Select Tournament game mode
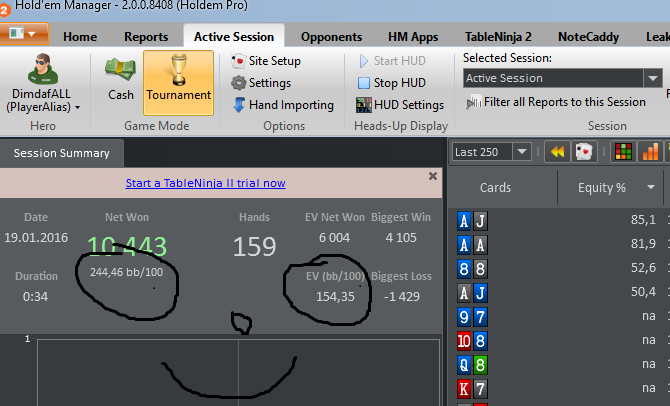 click(x=178, y=82)
